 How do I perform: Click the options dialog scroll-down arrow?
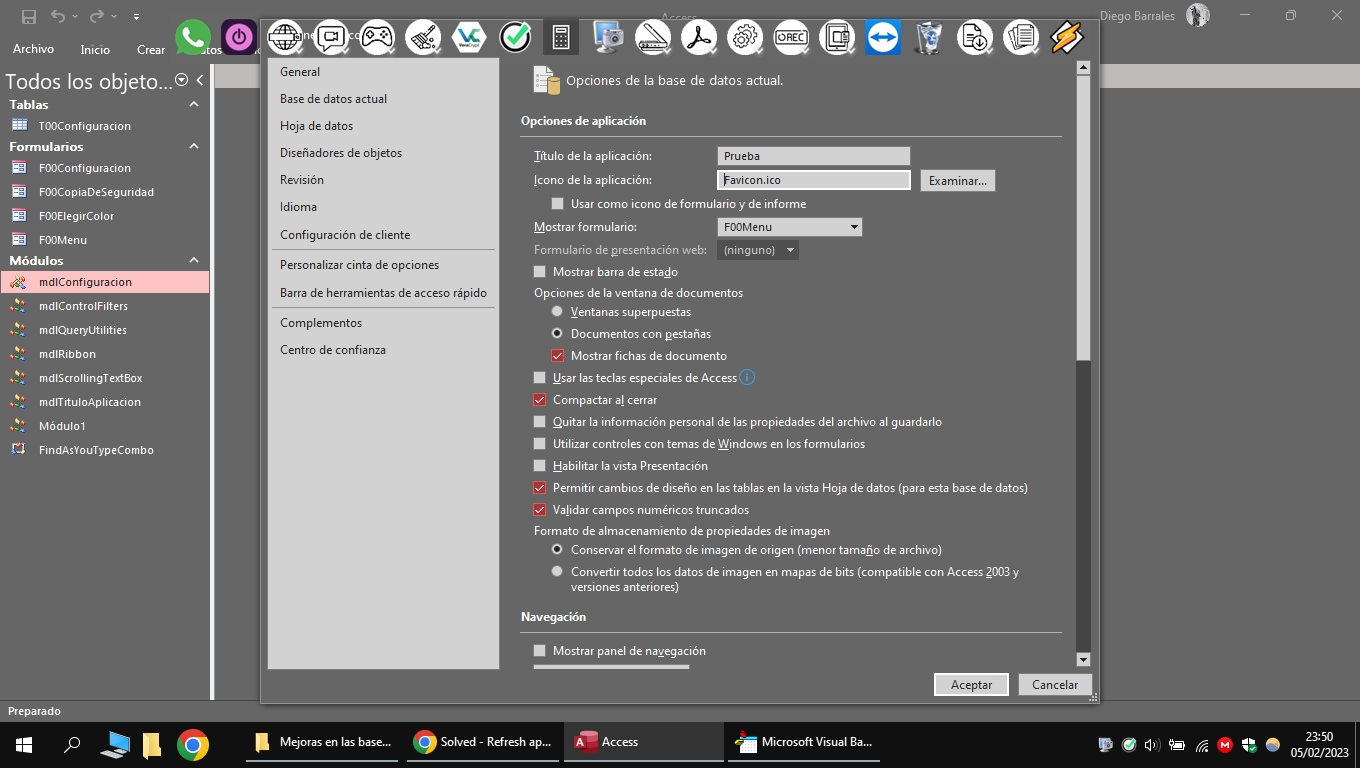click(x=1083, y=659)
